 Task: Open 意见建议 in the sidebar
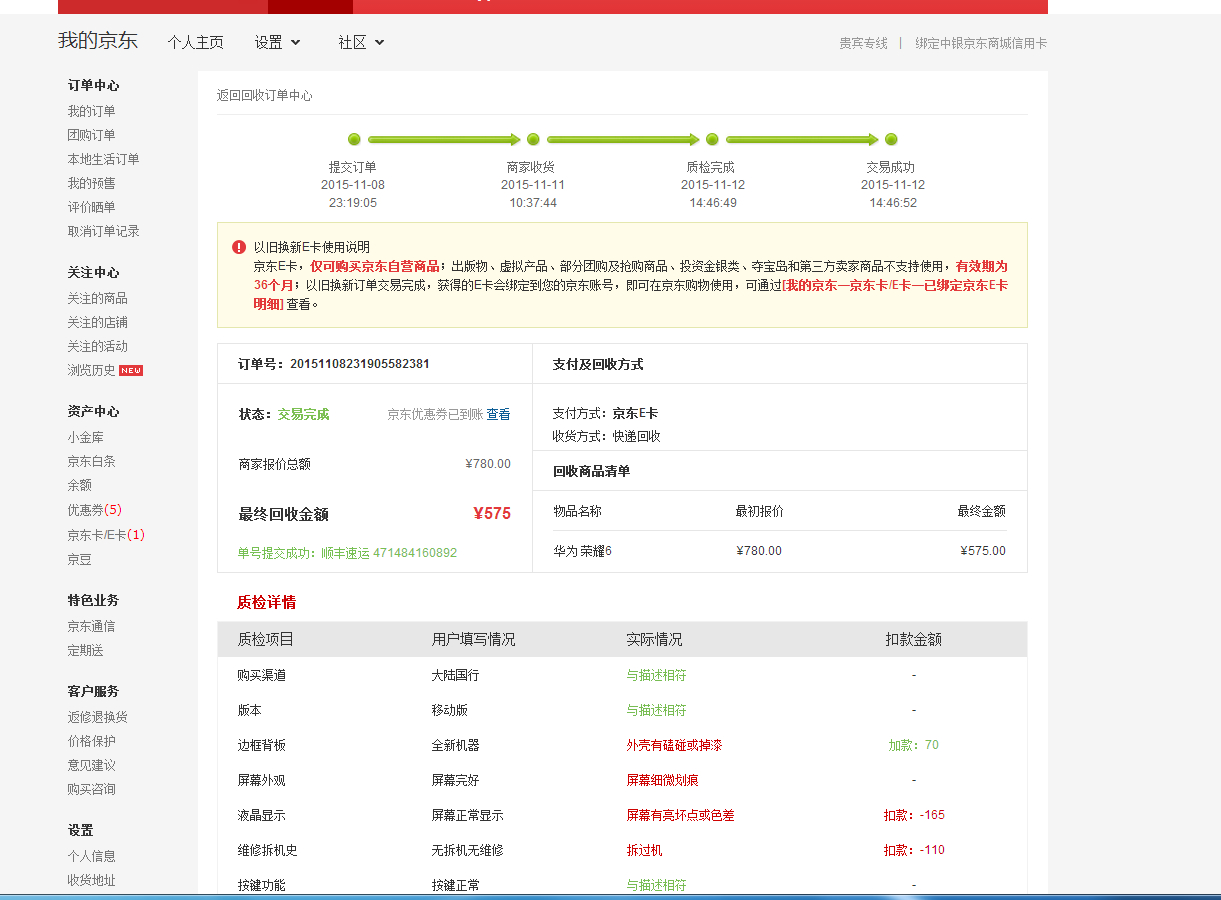tap(92, 765)
